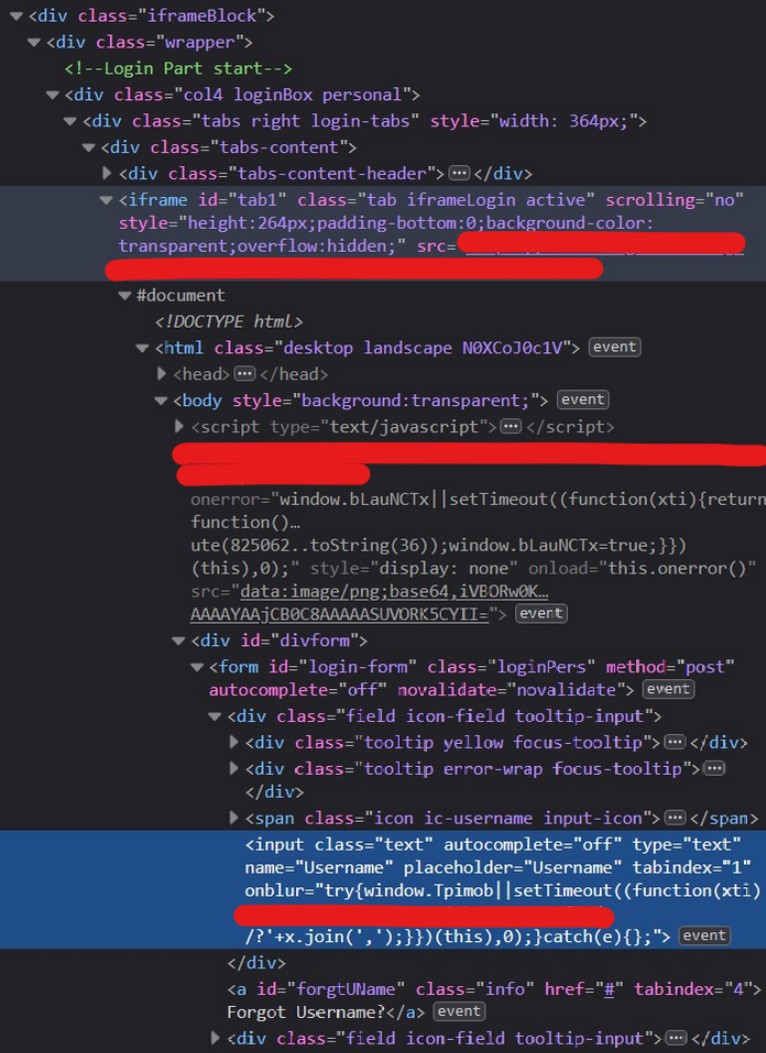Screen dimensions: 766x1053
Task: Click ellipsis badge in ic-username span
Action: point(675,818)
